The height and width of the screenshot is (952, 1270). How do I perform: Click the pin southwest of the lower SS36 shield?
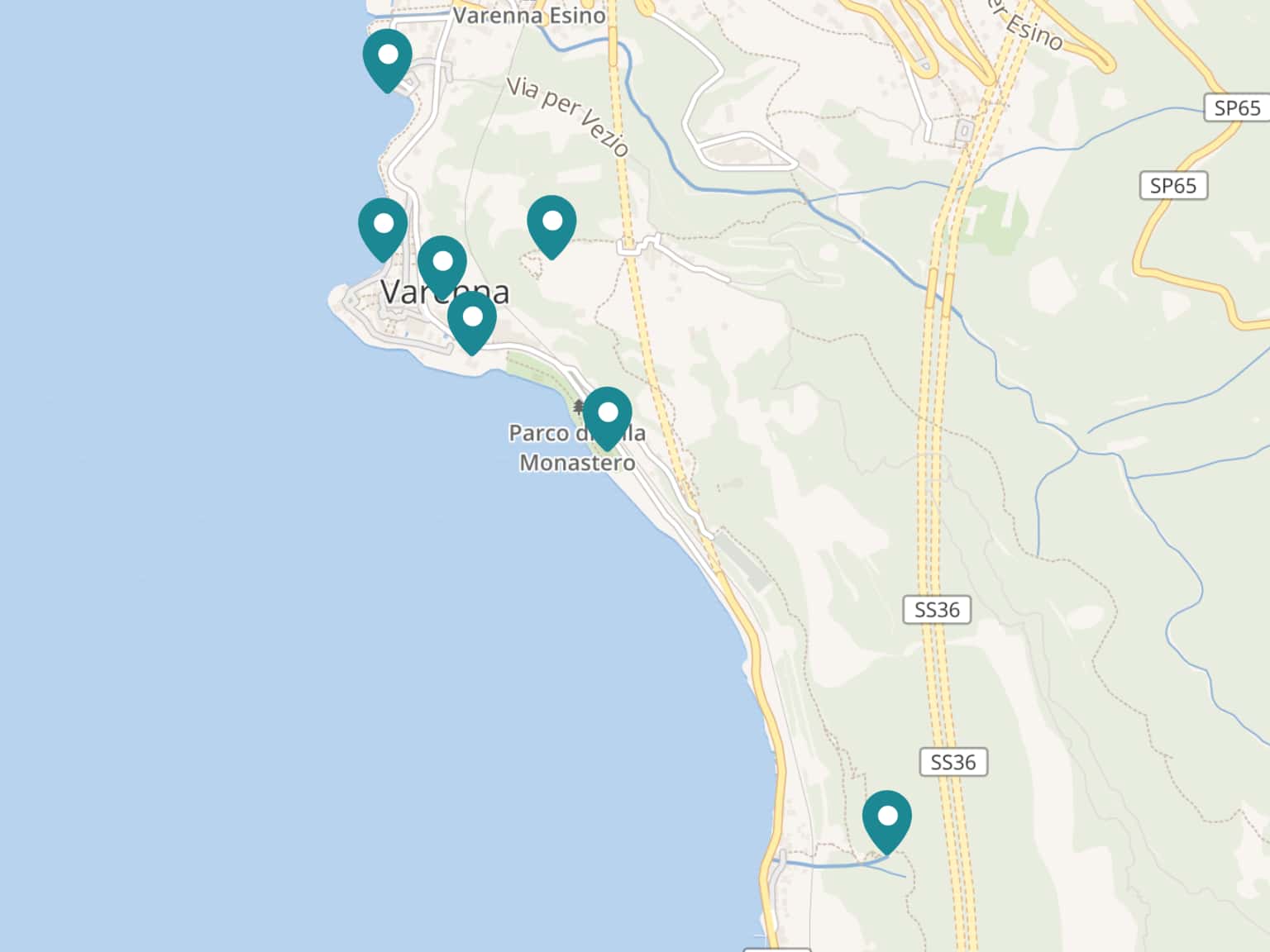pyautogui.click(x=886, y=821)
